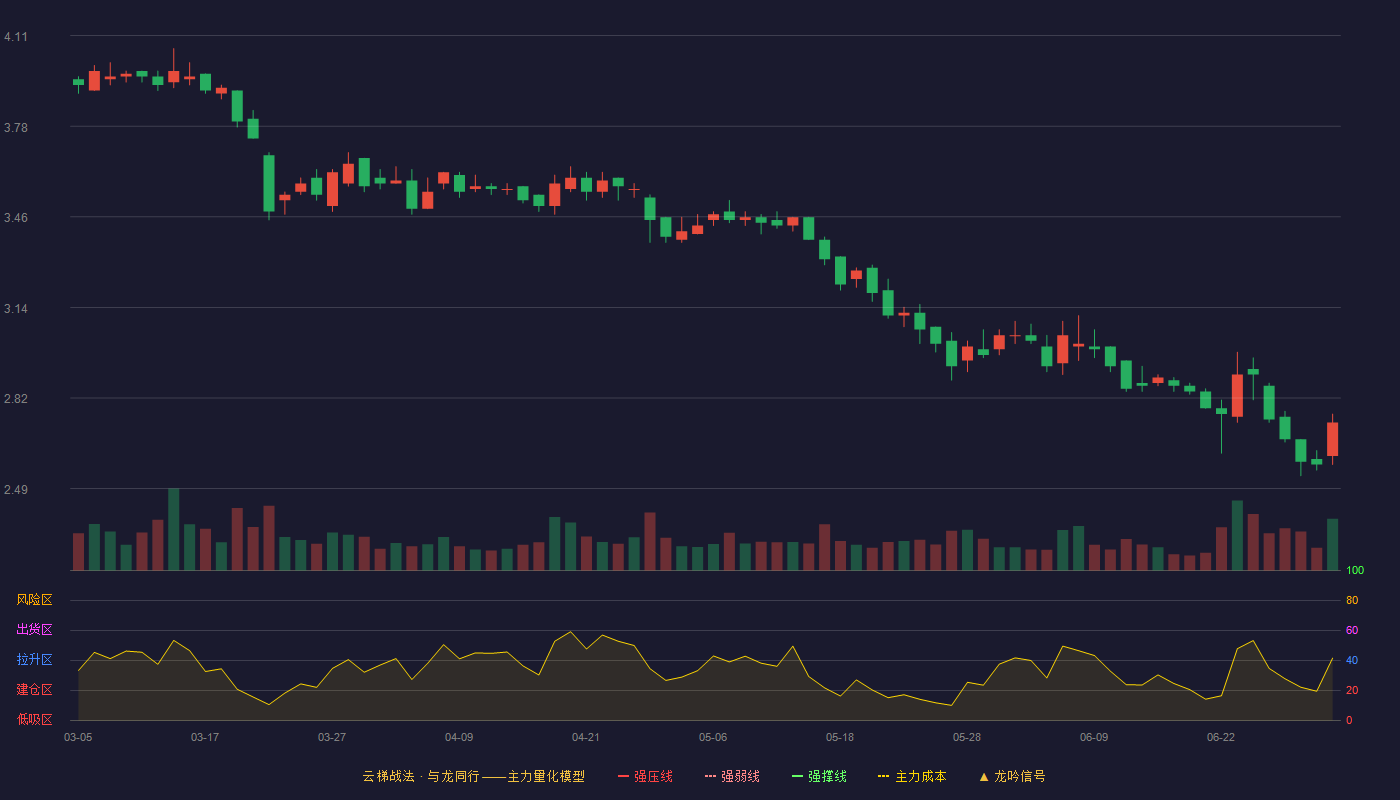Screen dimensions: 1400x800
Task: Select the 05-06 date label
Action: tap(713, 737)
